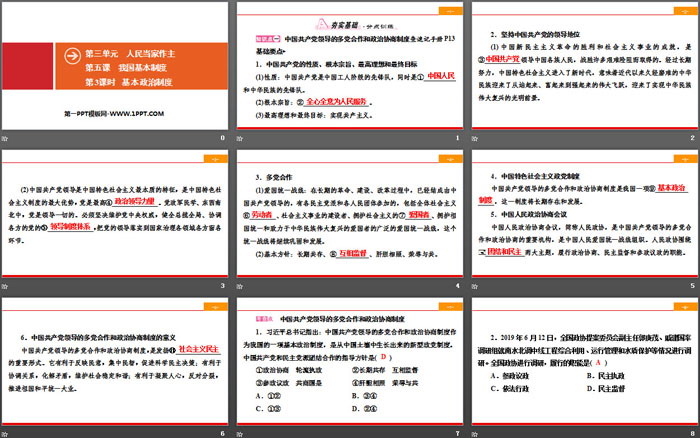Click the slide number label 2

[x=692, y=138]
